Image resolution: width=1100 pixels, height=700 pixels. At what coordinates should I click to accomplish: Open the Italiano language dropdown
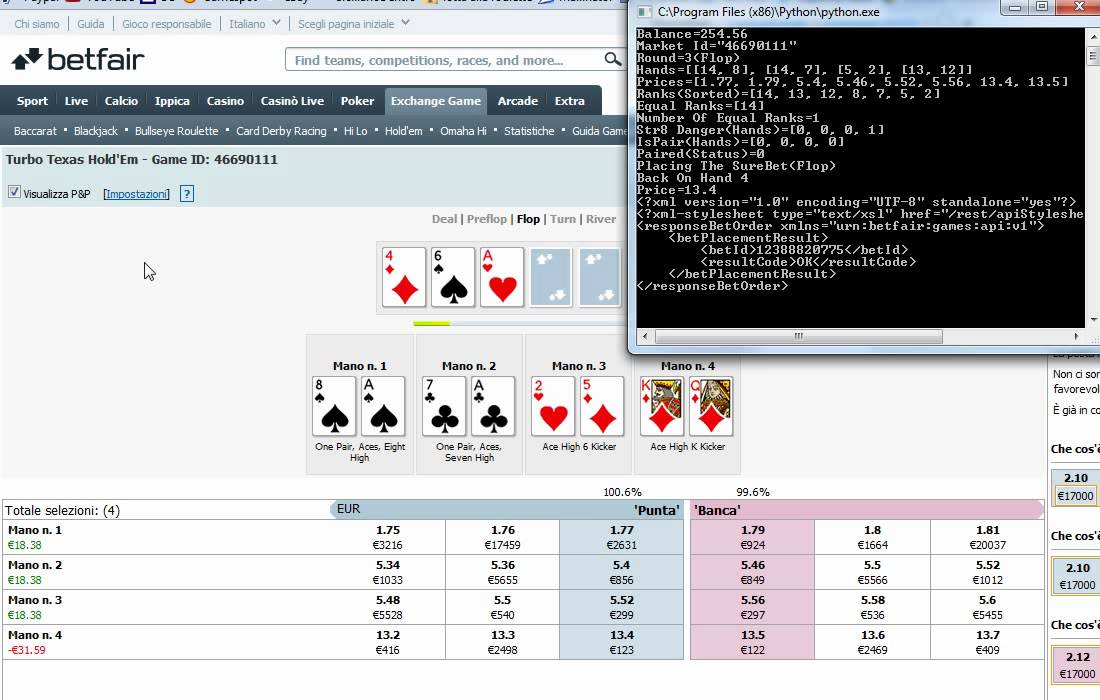pos(255,23)
